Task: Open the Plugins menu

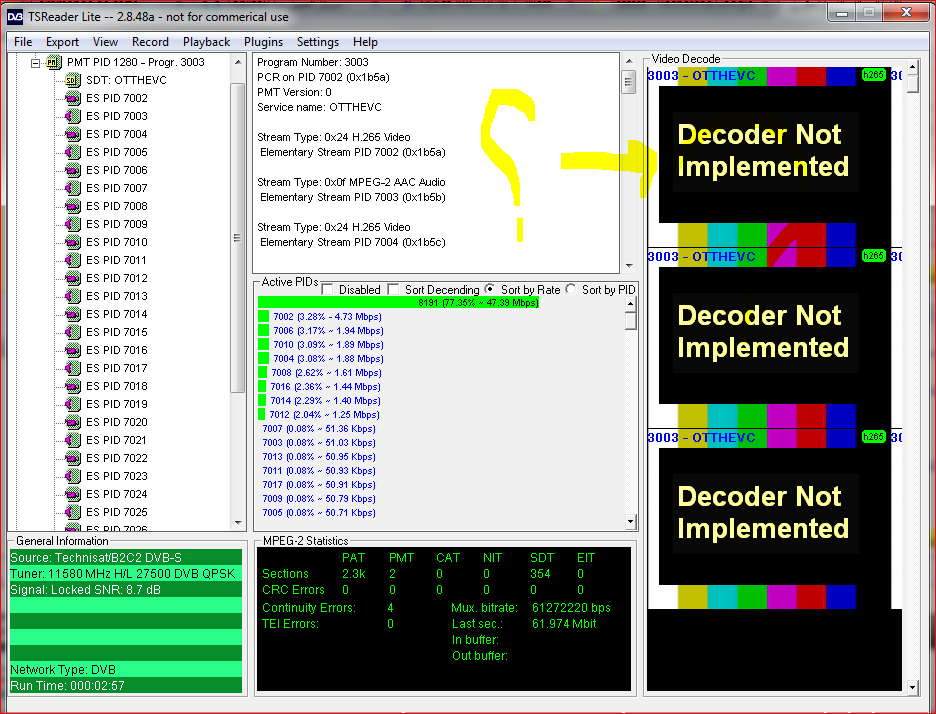Action: pos(263,42)
